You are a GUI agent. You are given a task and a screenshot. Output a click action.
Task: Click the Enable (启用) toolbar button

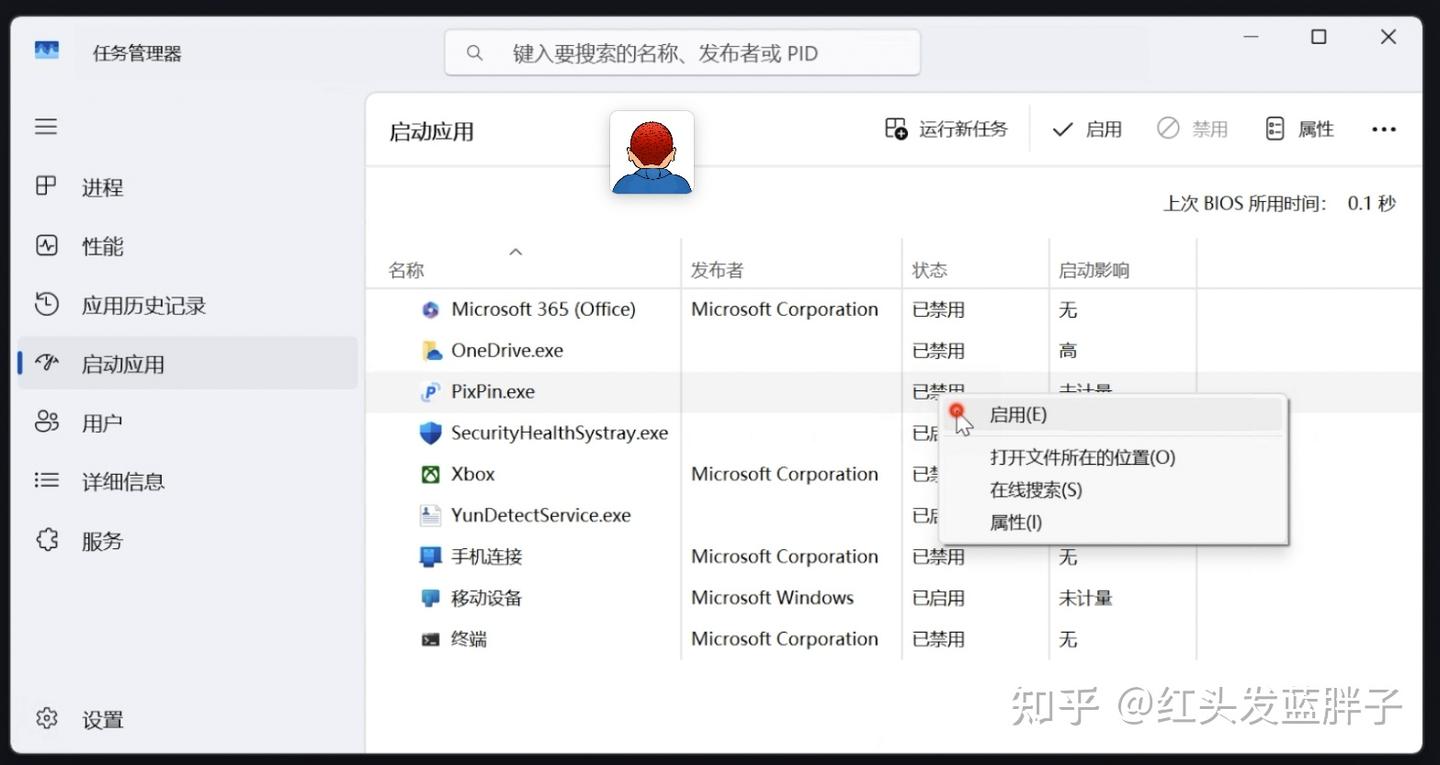pyautogui.click(x=1087, y=129)
